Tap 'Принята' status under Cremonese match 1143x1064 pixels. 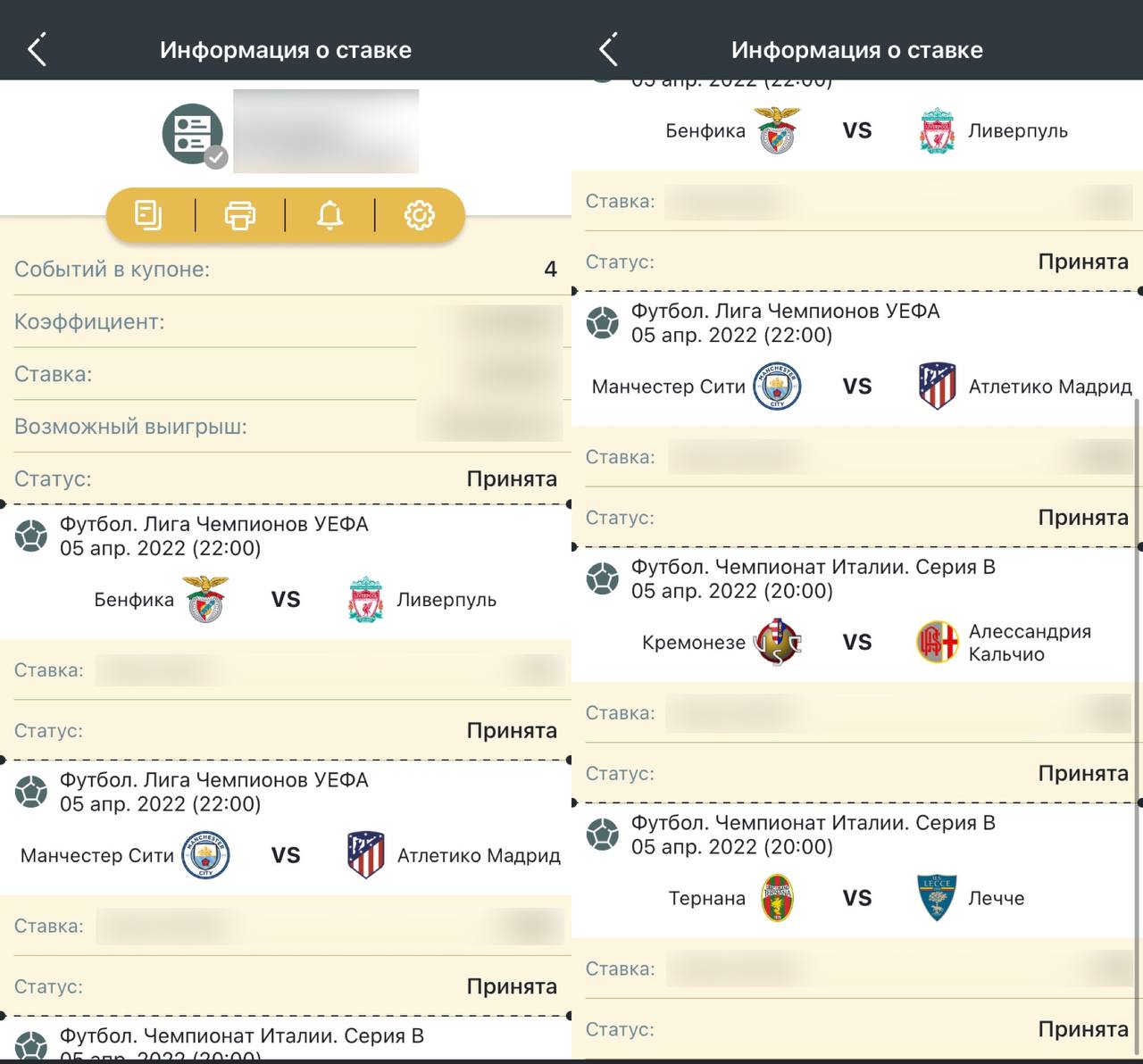click(1083, 773)
